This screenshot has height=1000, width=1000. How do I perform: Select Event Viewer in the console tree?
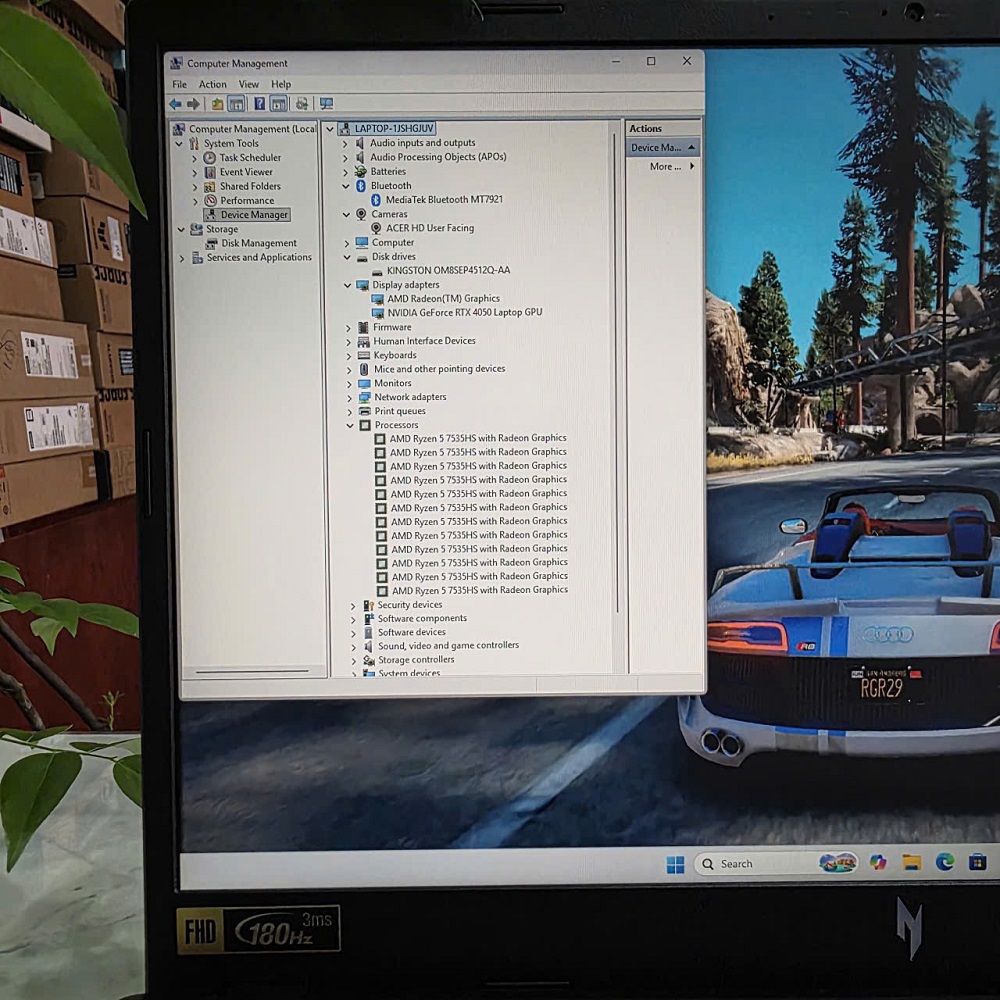coord(246,172)
